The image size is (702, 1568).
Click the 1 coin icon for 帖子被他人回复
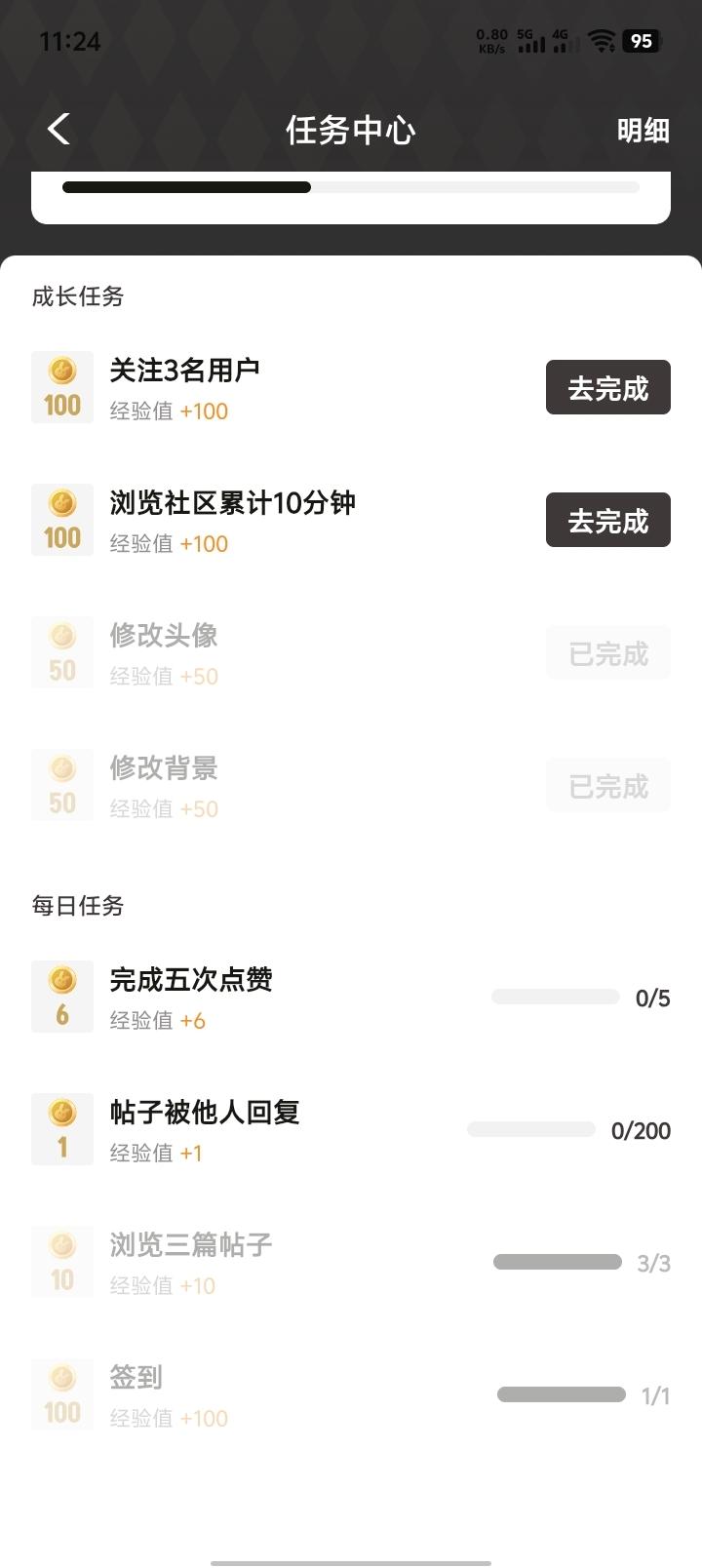tap(62, 1129)
